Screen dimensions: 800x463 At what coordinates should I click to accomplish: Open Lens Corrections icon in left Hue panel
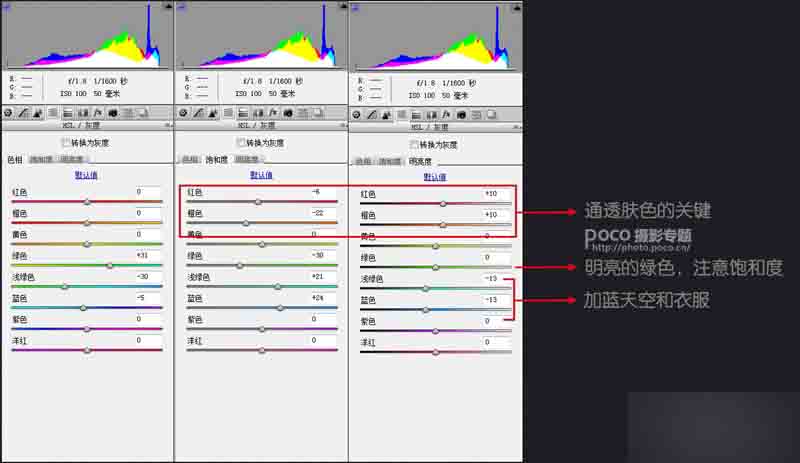(83, 113)
